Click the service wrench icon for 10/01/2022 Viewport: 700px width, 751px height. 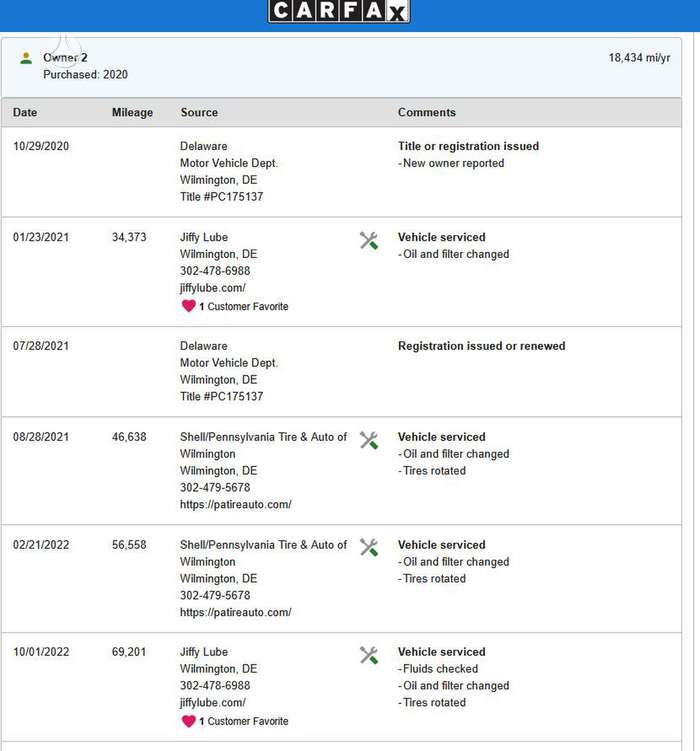pos(369,656)
